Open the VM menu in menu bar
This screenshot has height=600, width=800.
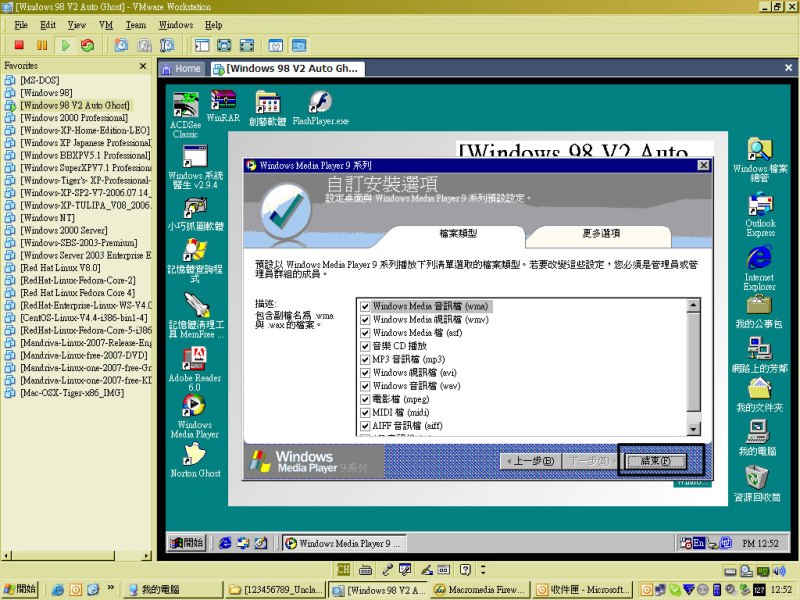click(x=106, y=25)
